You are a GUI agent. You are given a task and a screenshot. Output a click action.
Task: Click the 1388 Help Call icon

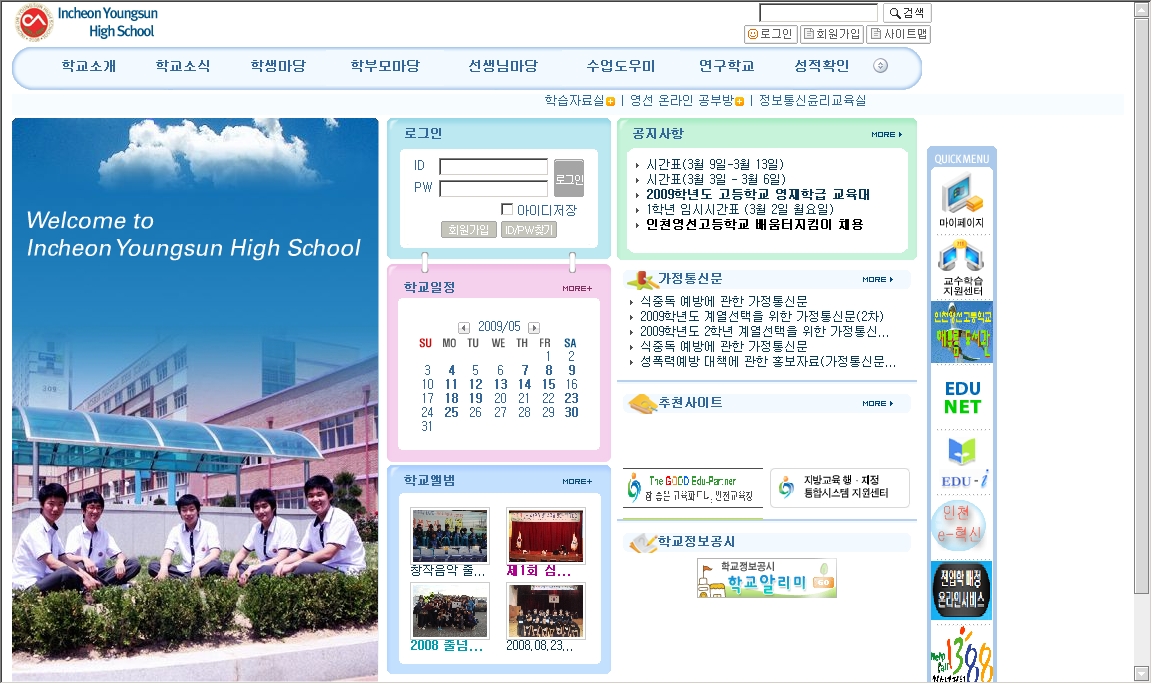click(961, 654)
